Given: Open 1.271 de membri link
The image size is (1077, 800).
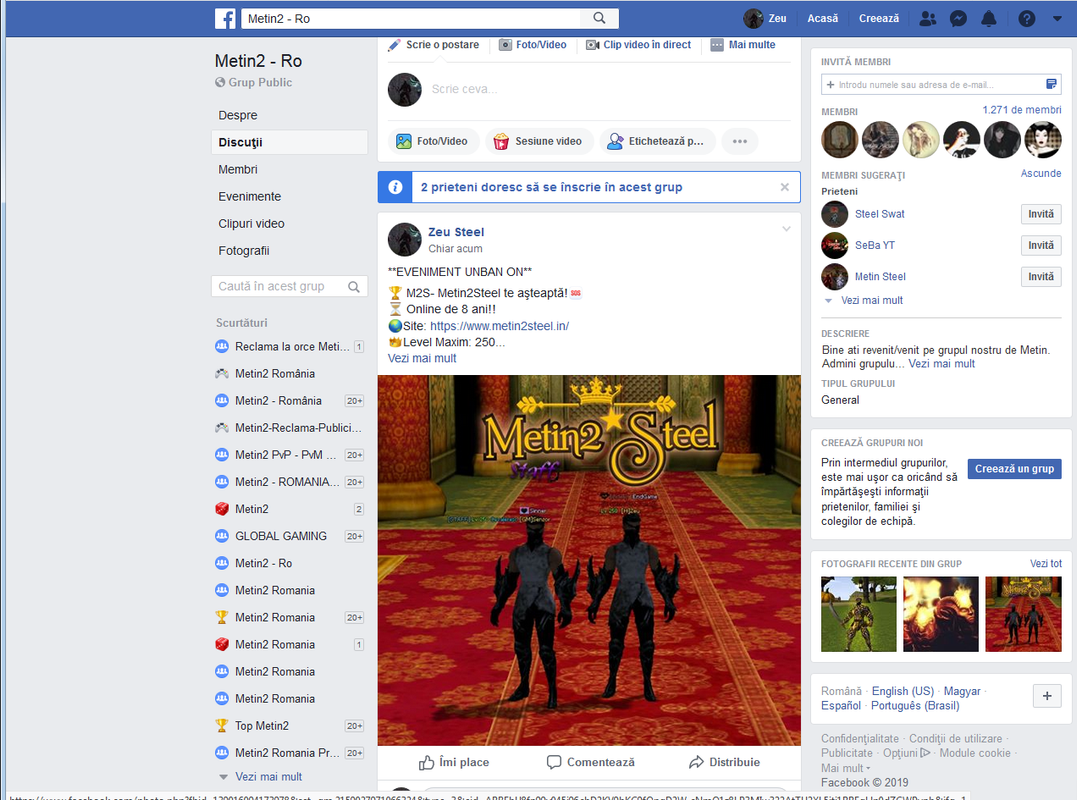Looking at the screenshot, I should [x=1021, y=110].
